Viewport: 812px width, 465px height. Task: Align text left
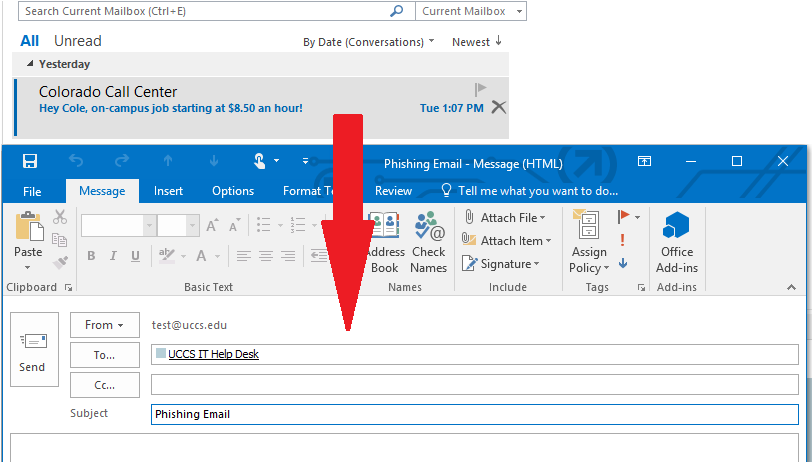[243, 255]
